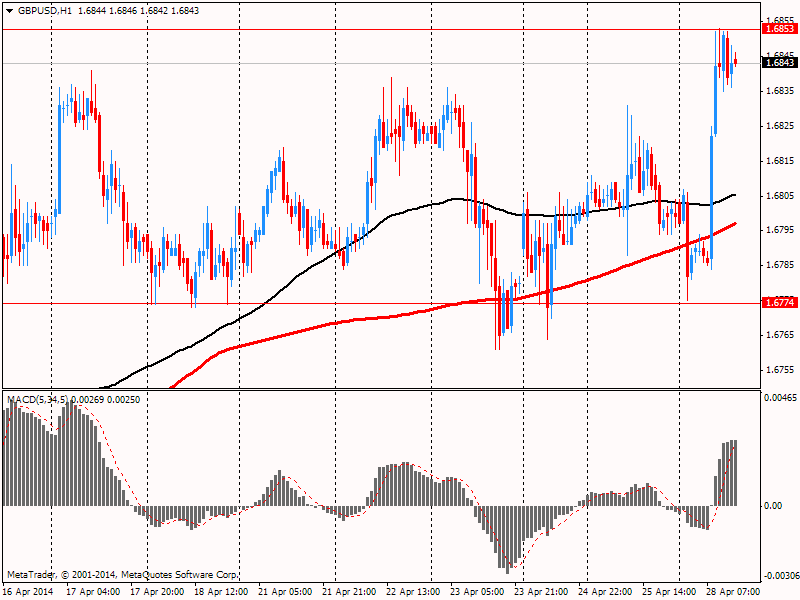Click the 24 Apr 22:00 time label
The width and height of the screenshot is (800, 600).
tap(606, 592)
